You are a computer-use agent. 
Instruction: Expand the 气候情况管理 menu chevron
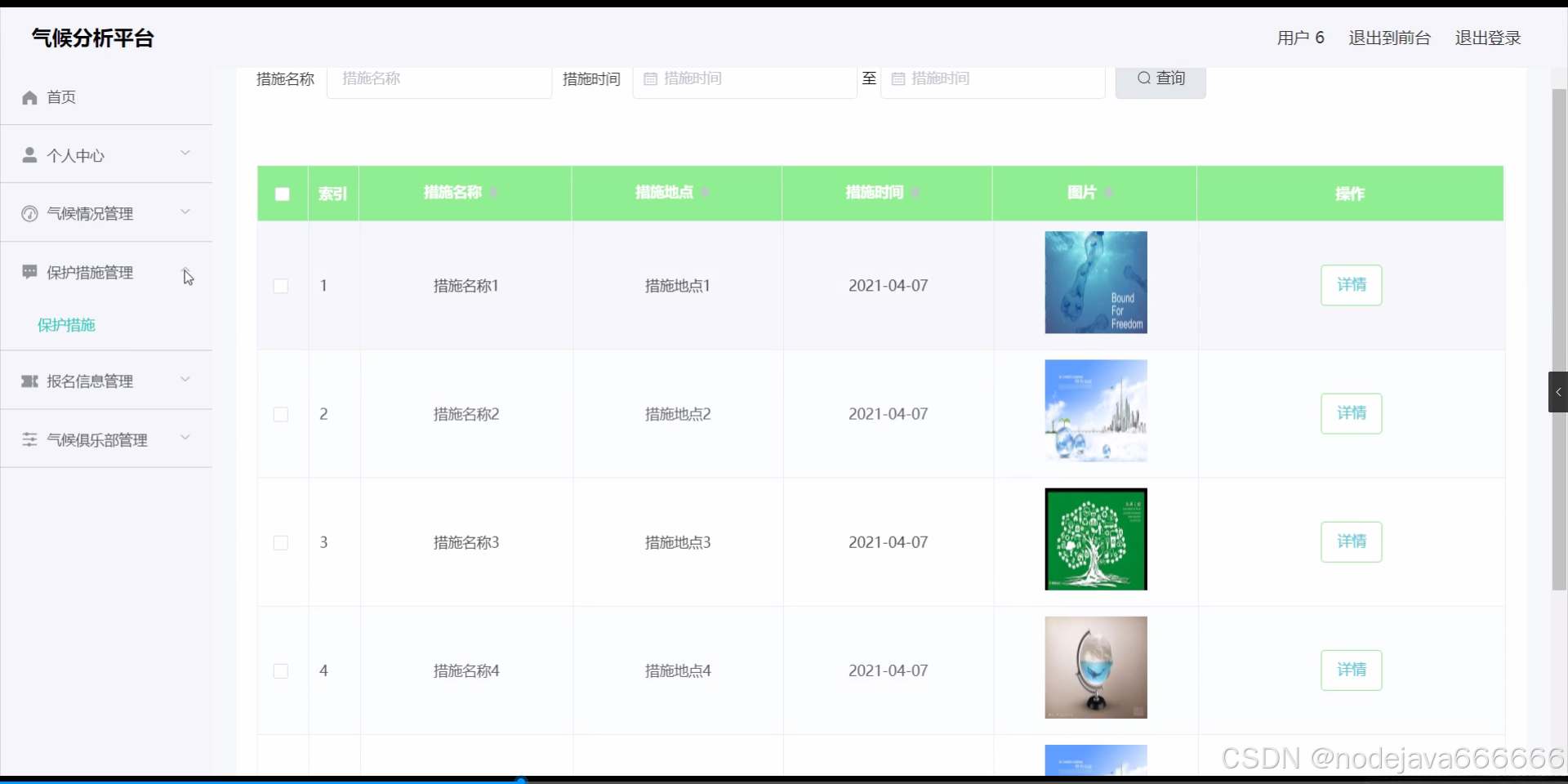[185, 212]
